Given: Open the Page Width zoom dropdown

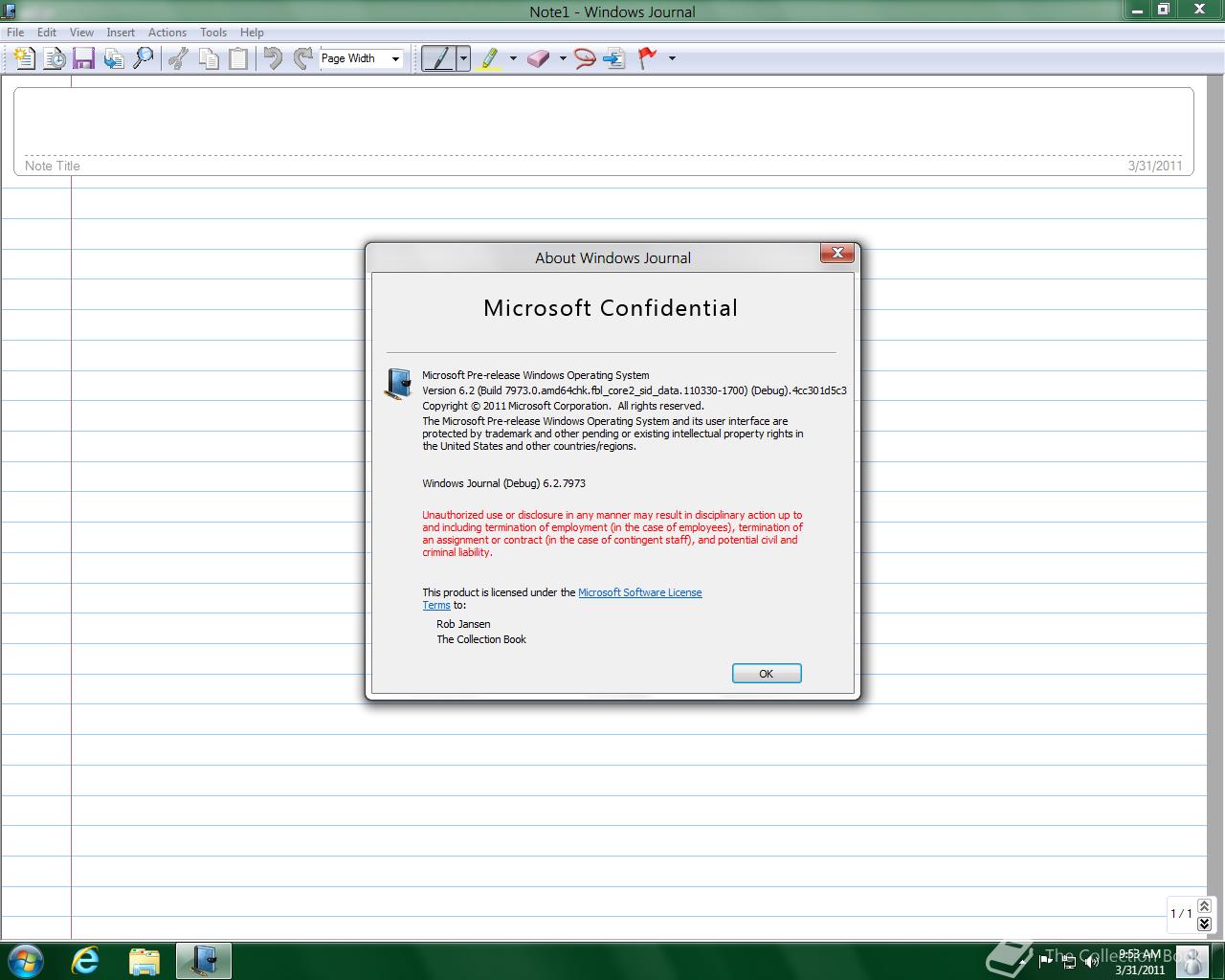Looking at the screenshot, I should tap(394, 58).
